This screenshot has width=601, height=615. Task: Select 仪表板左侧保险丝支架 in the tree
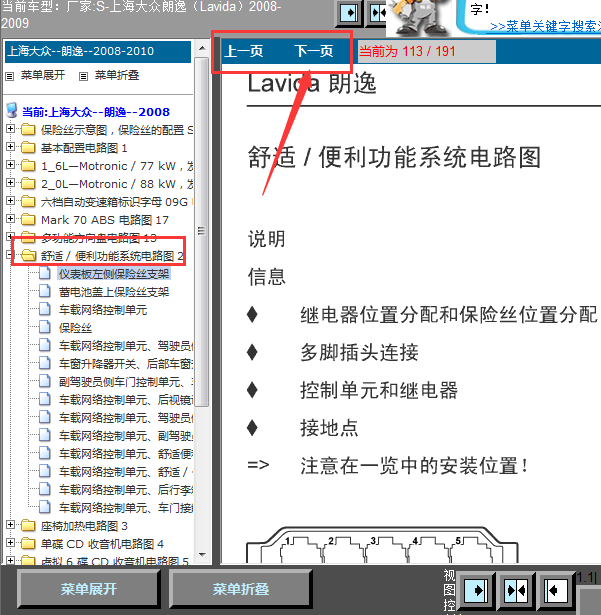coord(114,274)
